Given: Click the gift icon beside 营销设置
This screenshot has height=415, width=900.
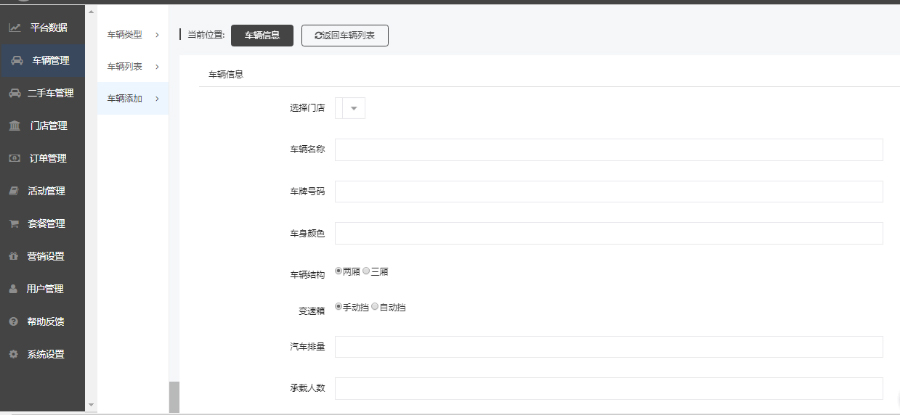Looking at the screenshot, I should (x=14, y=257).
